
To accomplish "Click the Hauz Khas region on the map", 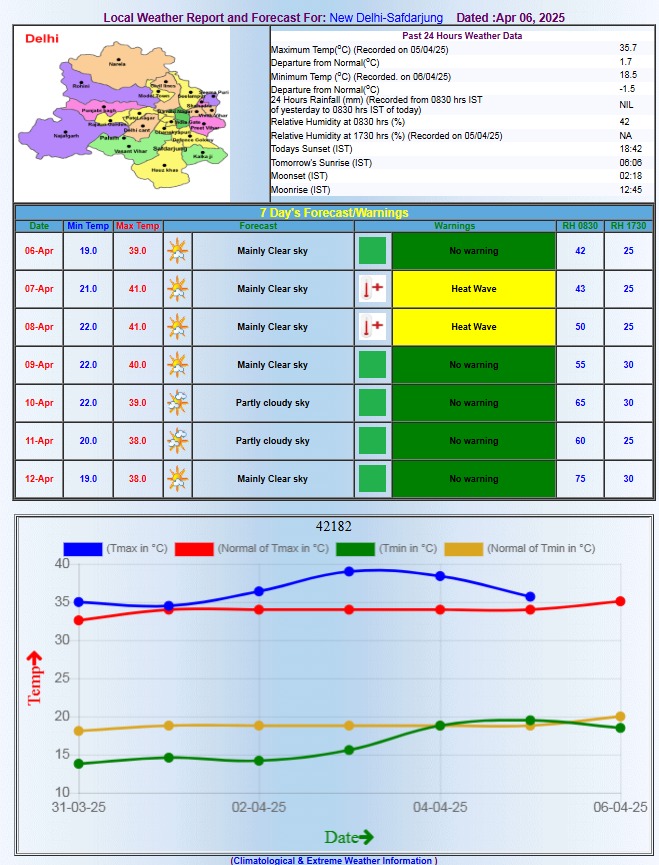I will [164, 170].
